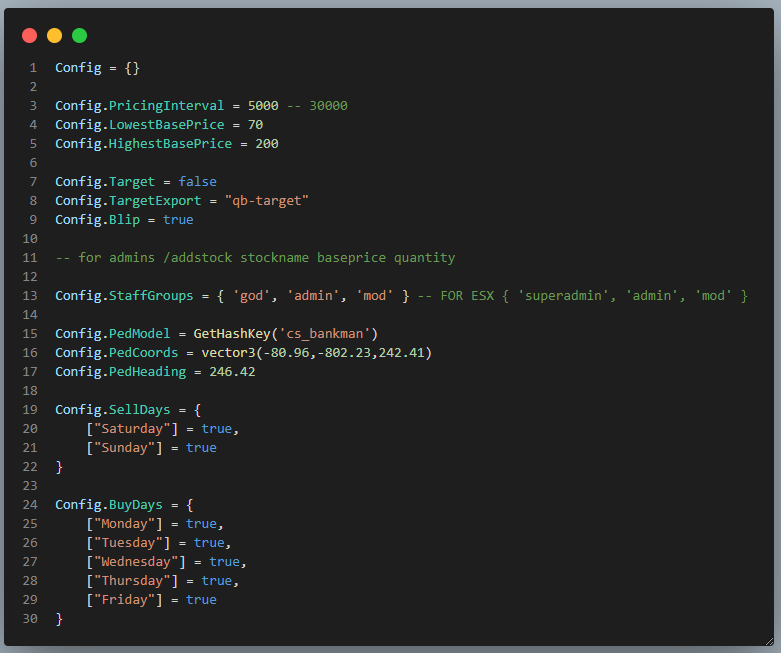Viewport: 781px width, 653px height.
Task: Click the empty braces on line 1
Action: tap(132, 68)
